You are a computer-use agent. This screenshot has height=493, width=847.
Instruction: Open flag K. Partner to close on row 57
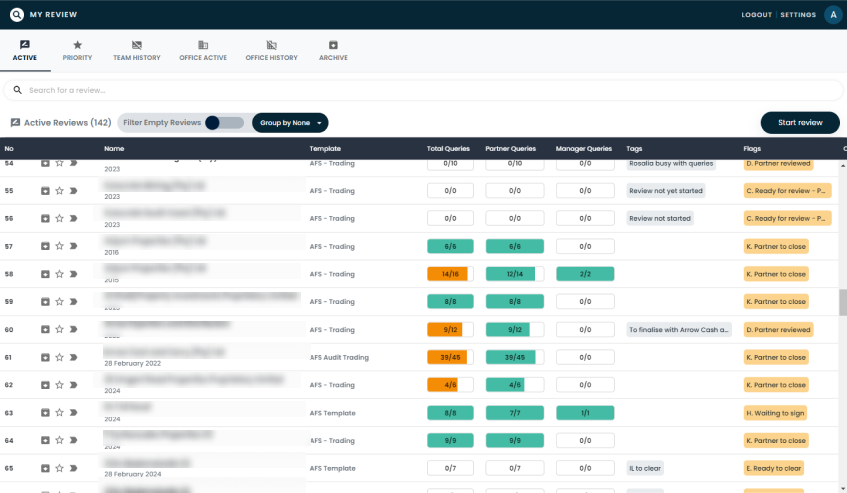point(776,246)
